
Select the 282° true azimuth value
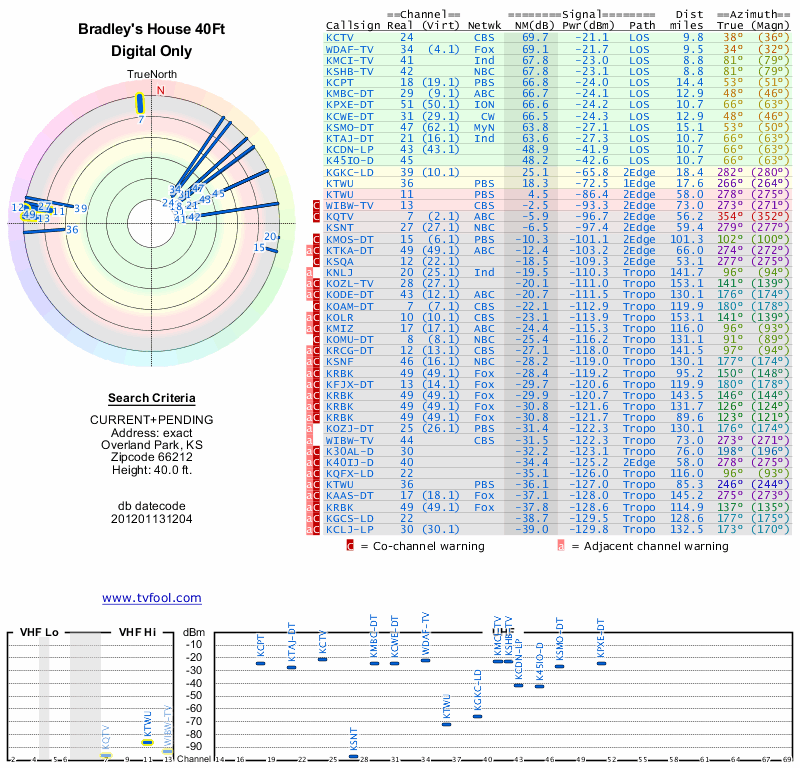730,172
